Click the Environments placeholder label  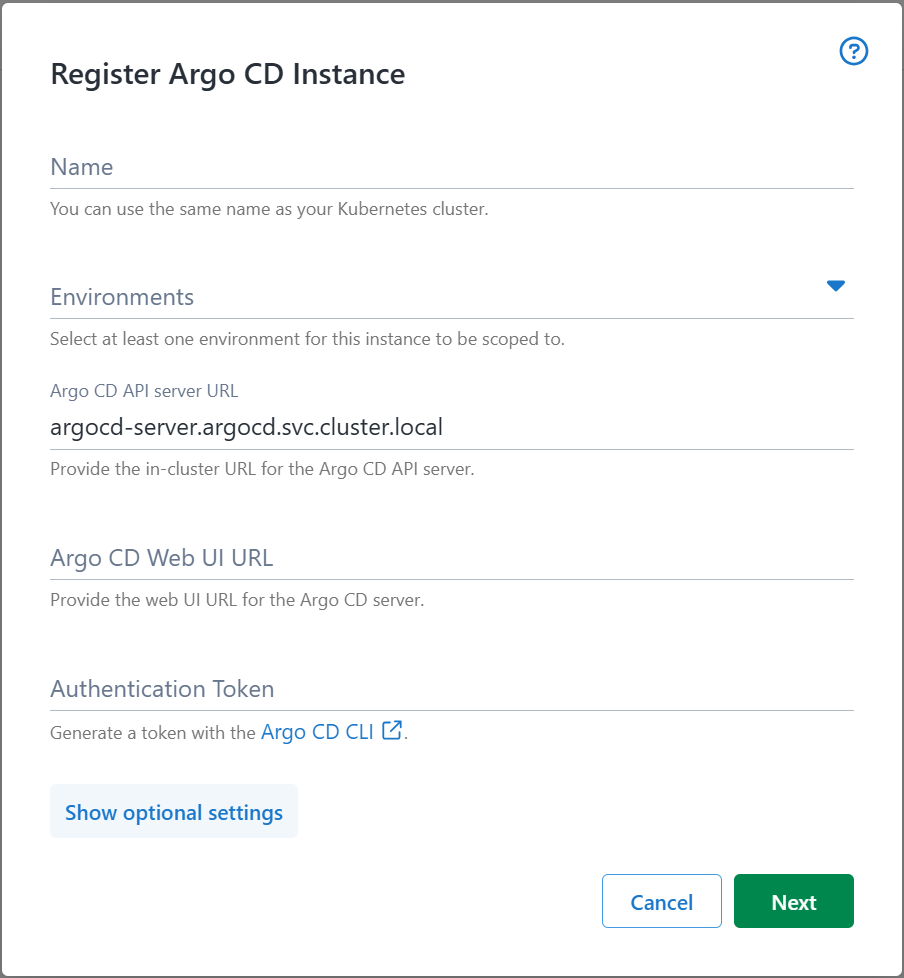click(x=122, y=297)
